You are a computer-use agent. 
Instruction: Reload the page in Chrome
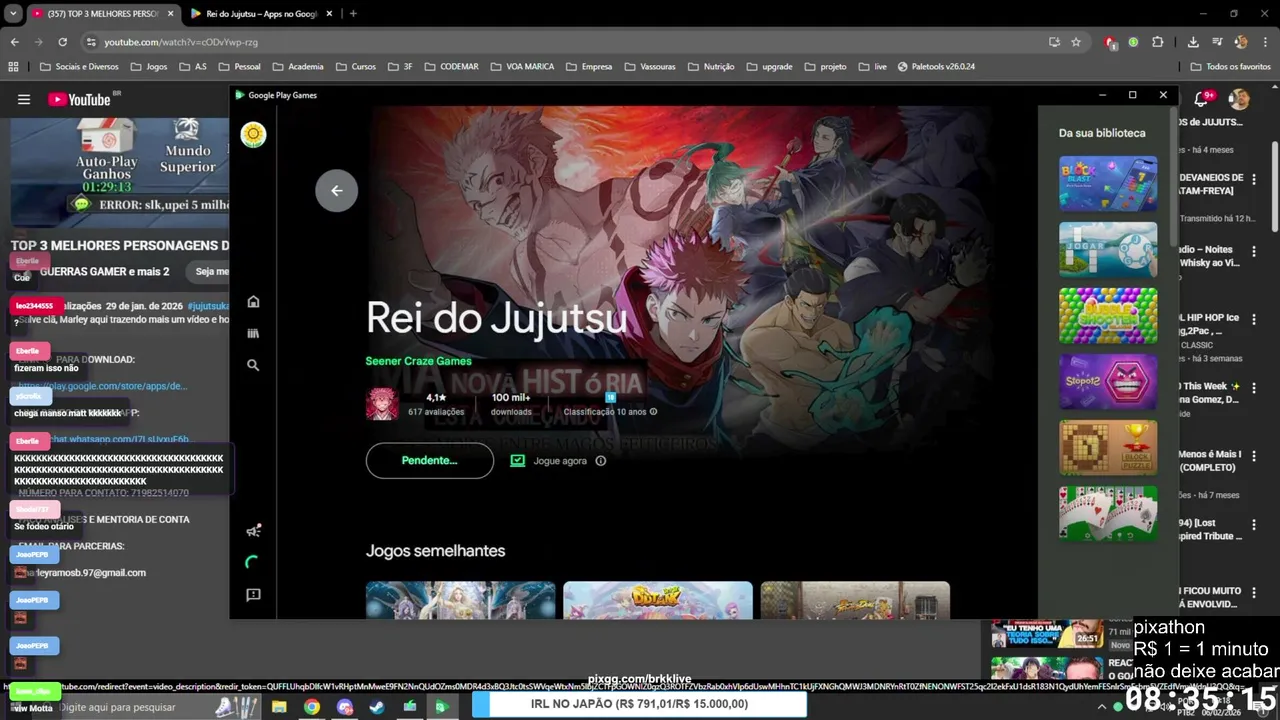click(x=62, y=42)
